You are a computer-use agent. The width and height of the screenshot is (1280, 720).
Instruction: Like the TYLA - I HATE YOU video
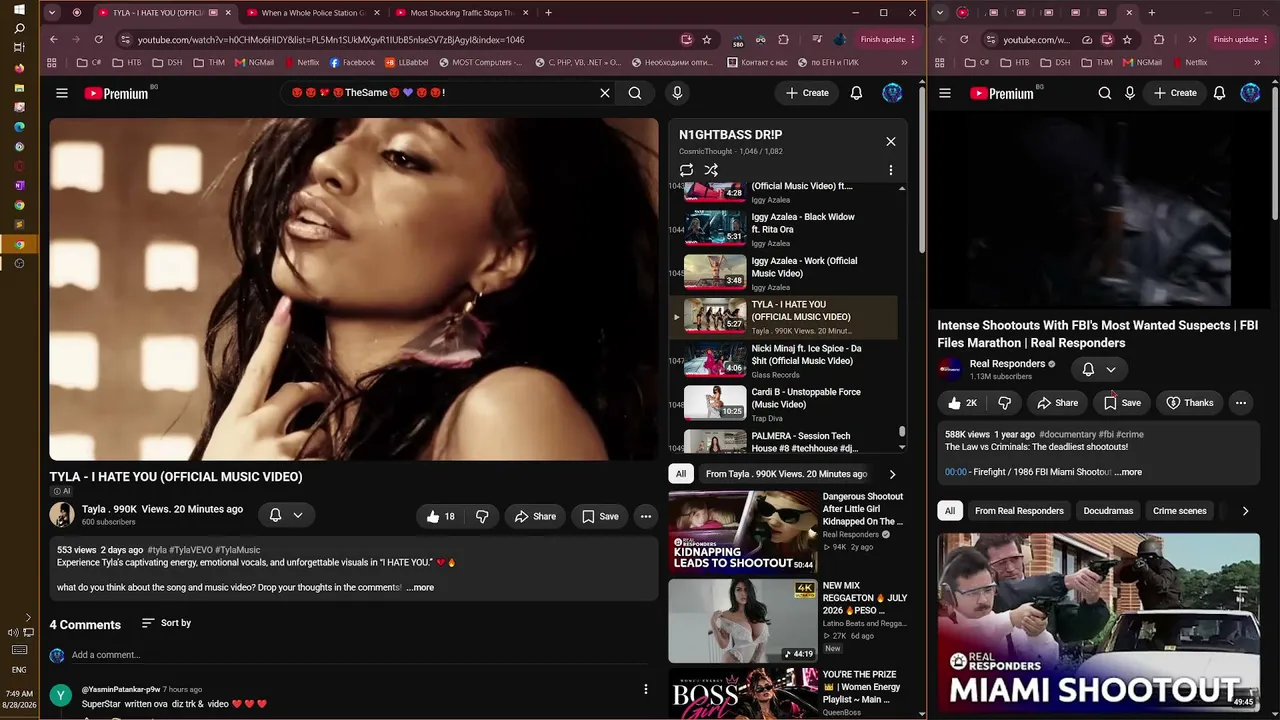point(441,516)
